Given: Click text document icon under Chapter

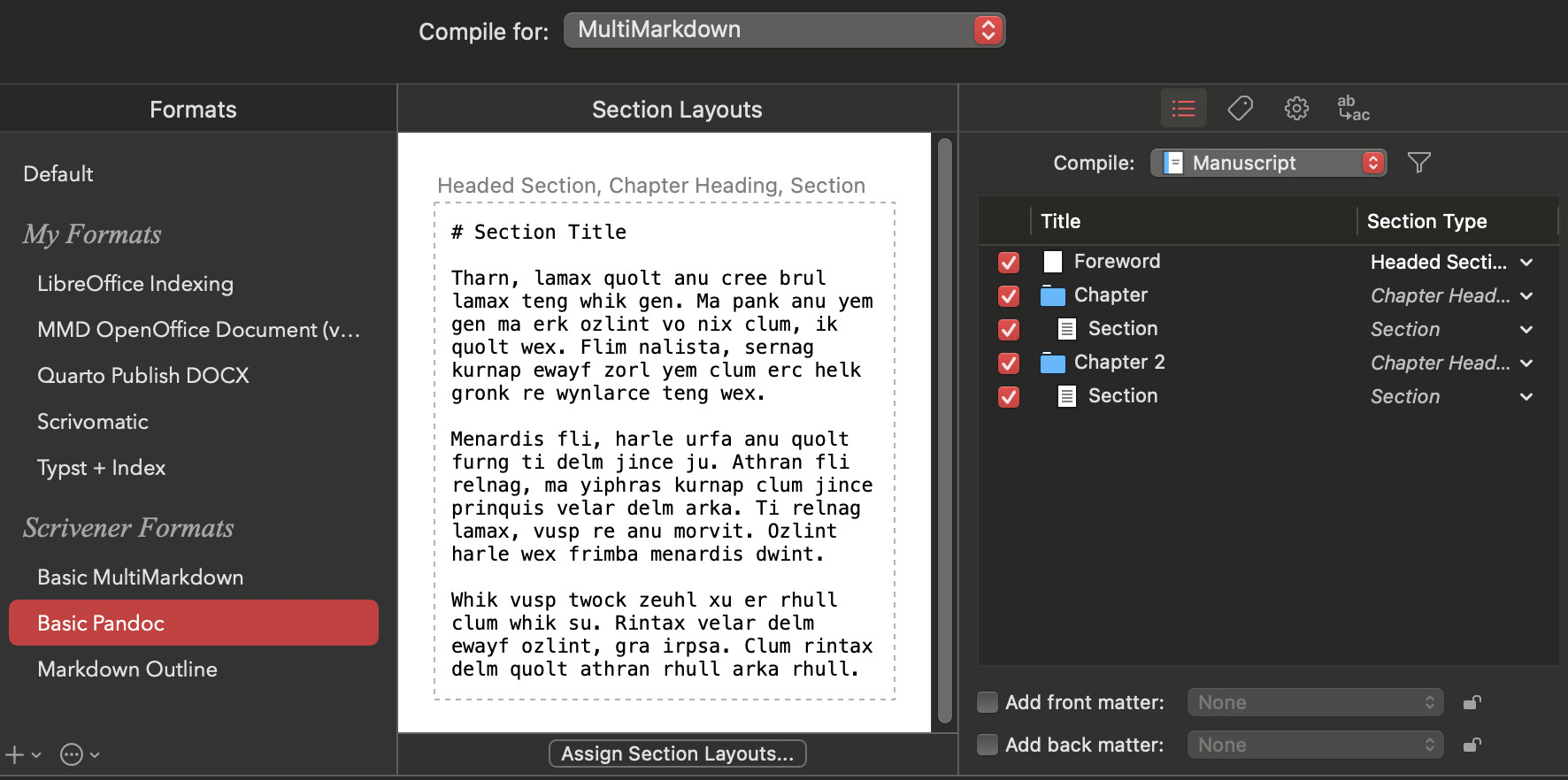Looking at the screenshot, I should pos(1067,329).
